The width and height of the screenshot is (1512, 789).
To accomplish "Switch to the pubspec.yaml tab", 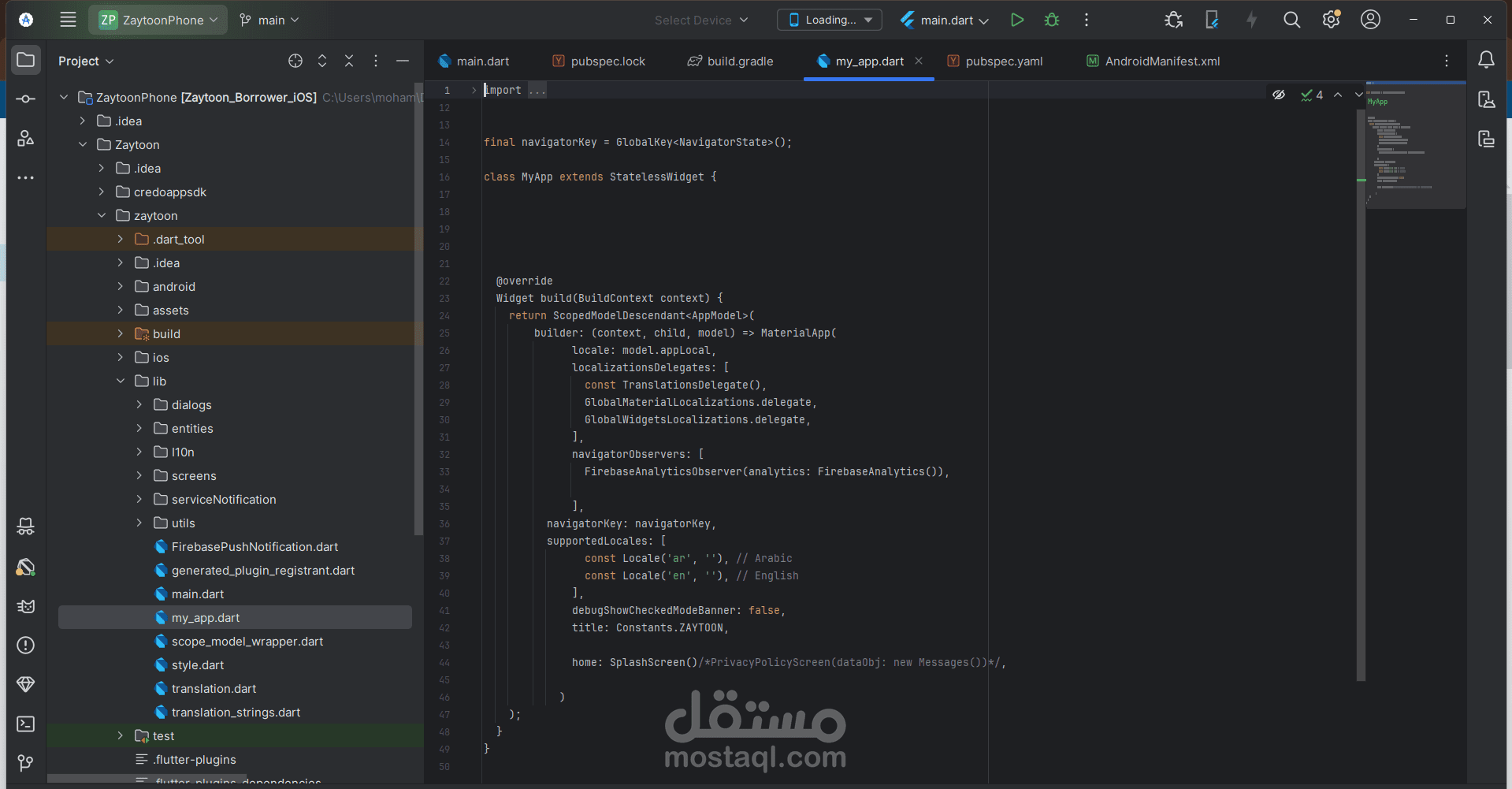I will coord(995,61).
